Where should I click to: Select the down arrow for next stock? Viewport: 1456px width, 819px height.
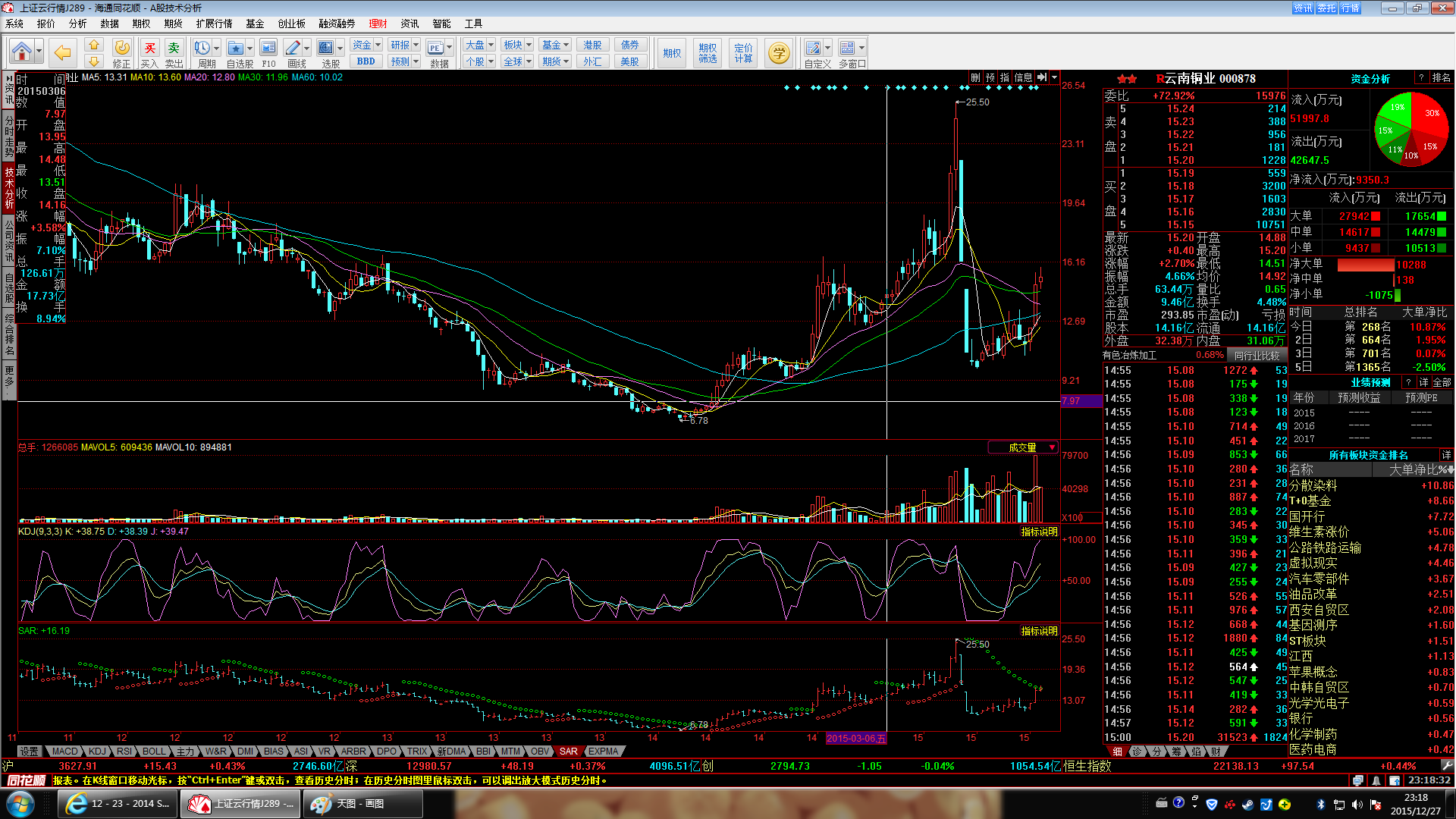click(x=94, y=61)
